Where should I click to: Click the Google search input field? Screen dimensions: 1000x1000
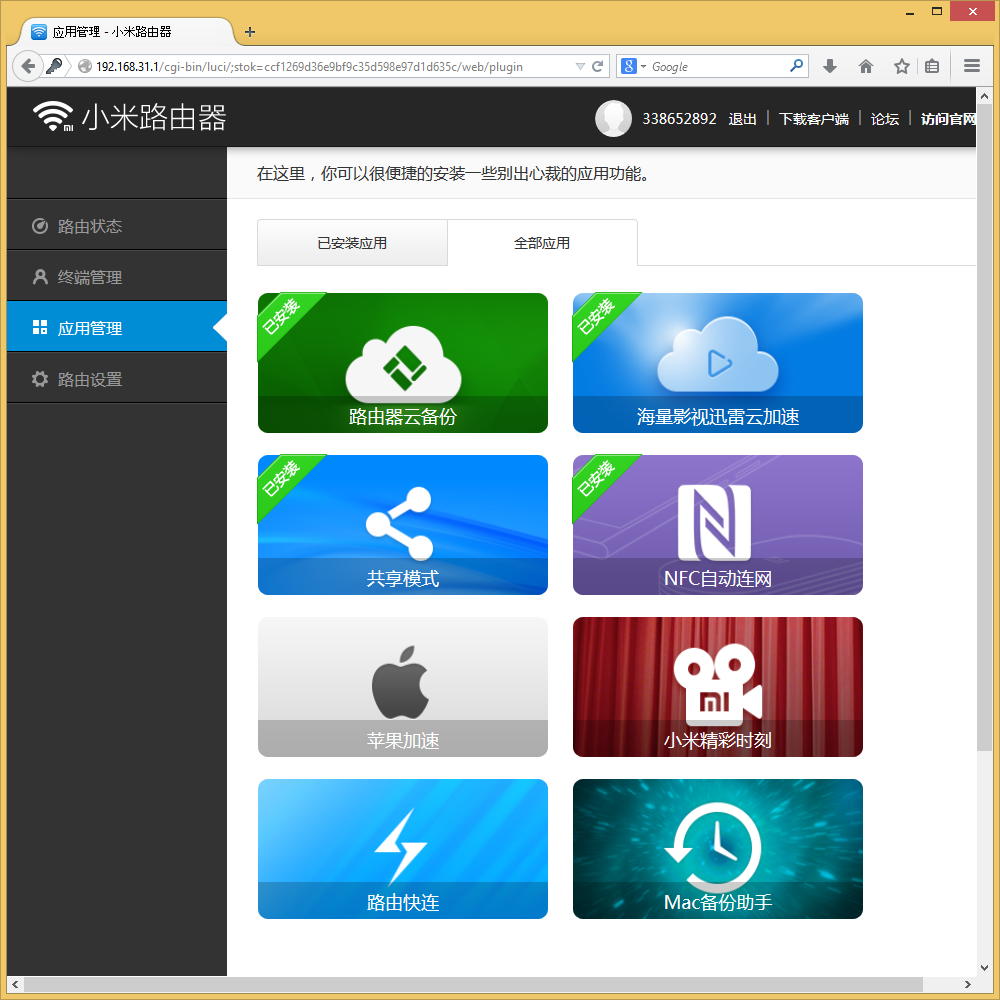pos(718,66)
